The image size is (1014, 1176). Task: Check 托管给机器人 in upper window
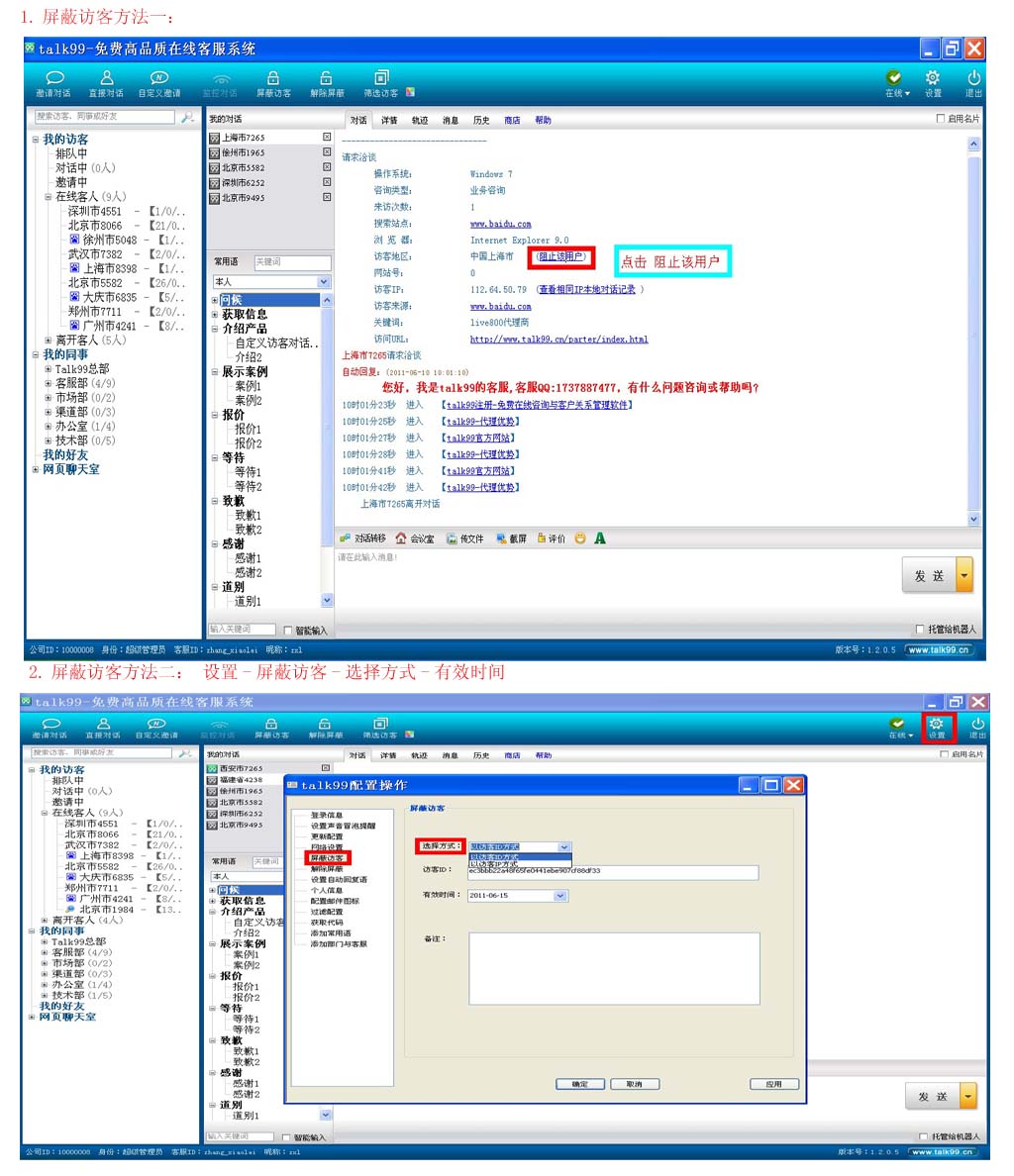(920, 630)
